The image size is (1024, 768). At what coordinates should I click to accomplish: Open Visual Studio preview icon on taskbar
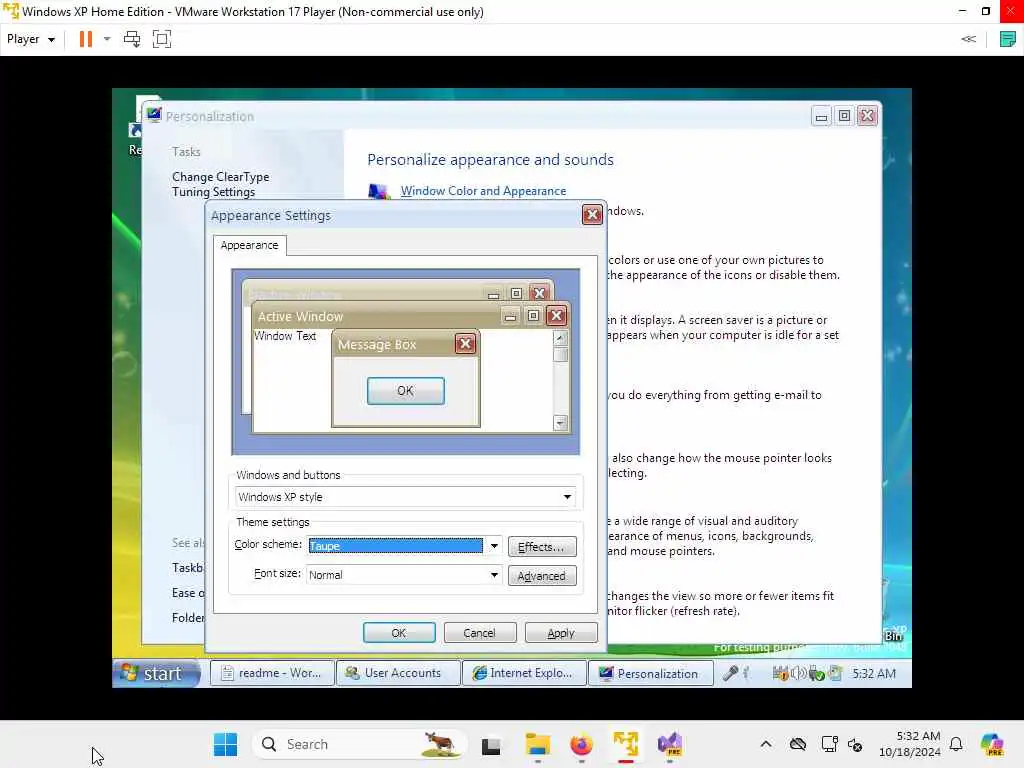pyautogui.click(x=669, y=744)
